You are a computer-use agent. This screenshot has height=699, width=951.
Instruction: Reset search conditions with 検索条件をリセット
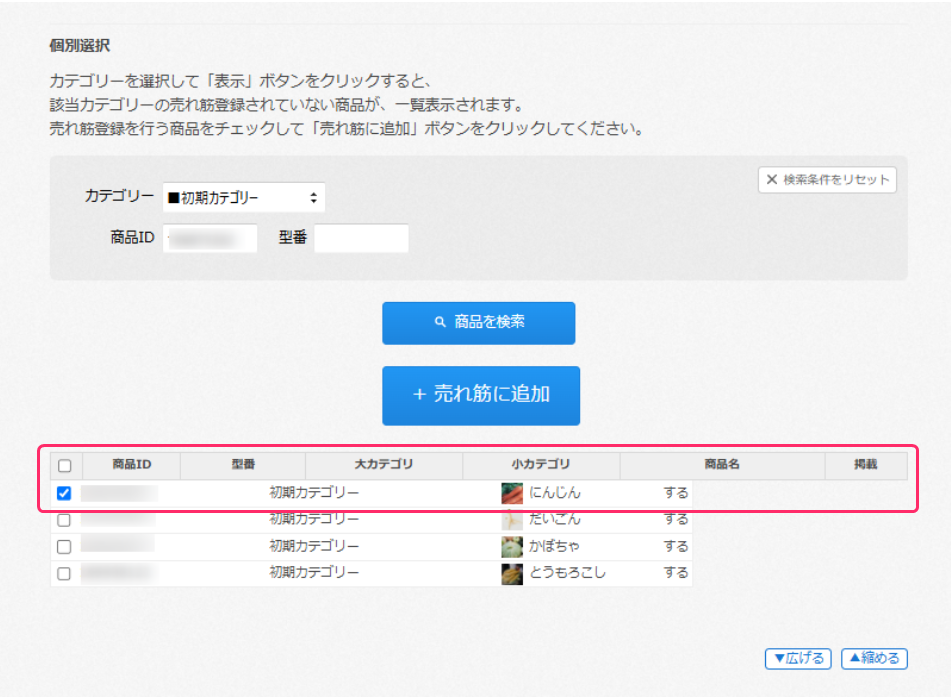(827, 180)
